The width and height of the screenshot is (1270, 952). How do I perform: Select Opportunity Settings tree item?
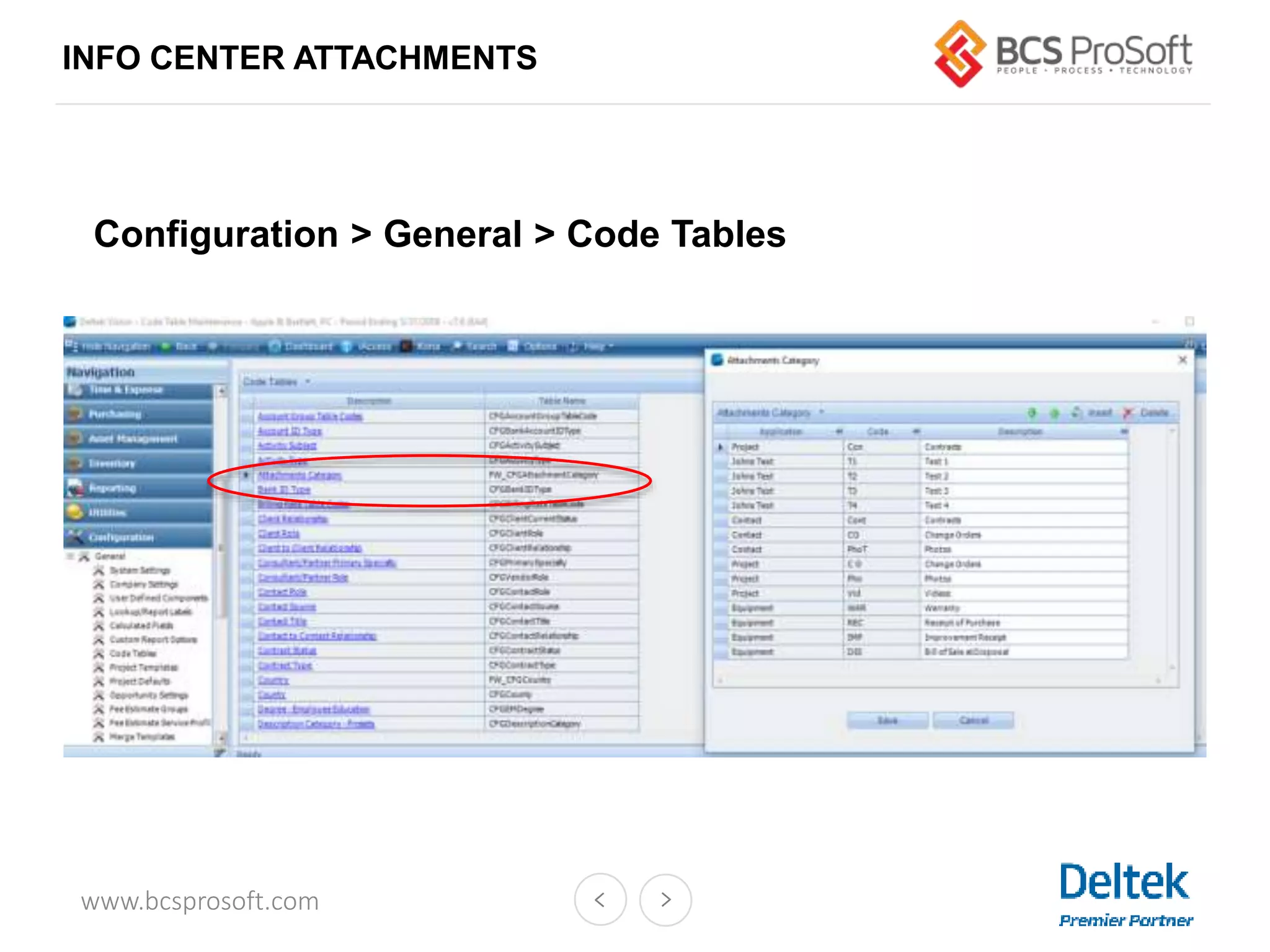point(149,695)
